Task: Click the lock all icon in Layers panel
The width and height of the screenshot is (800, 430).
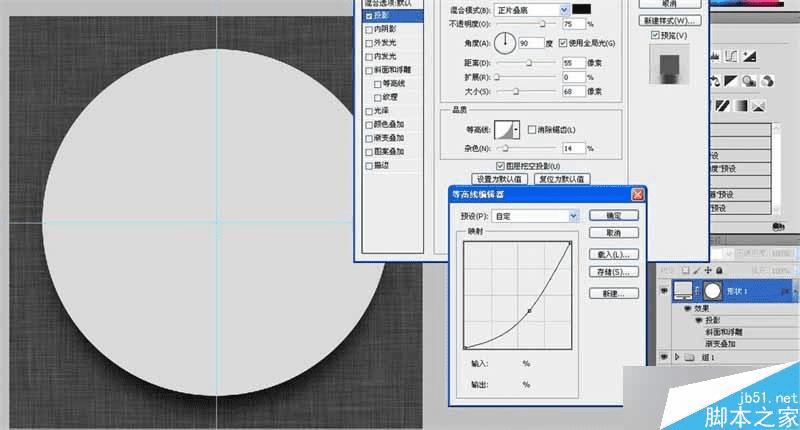Action: [x=719, y=270]
